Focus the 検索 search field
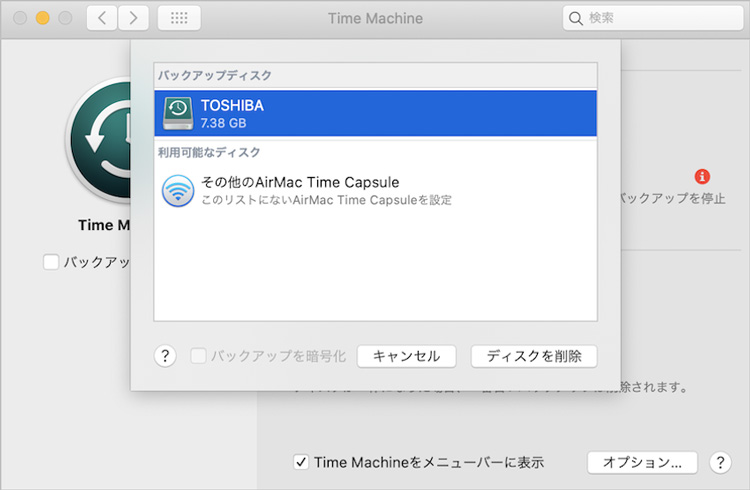Image resolution: width=750 pixels, height=490 pixels. [x=653, y=18]
